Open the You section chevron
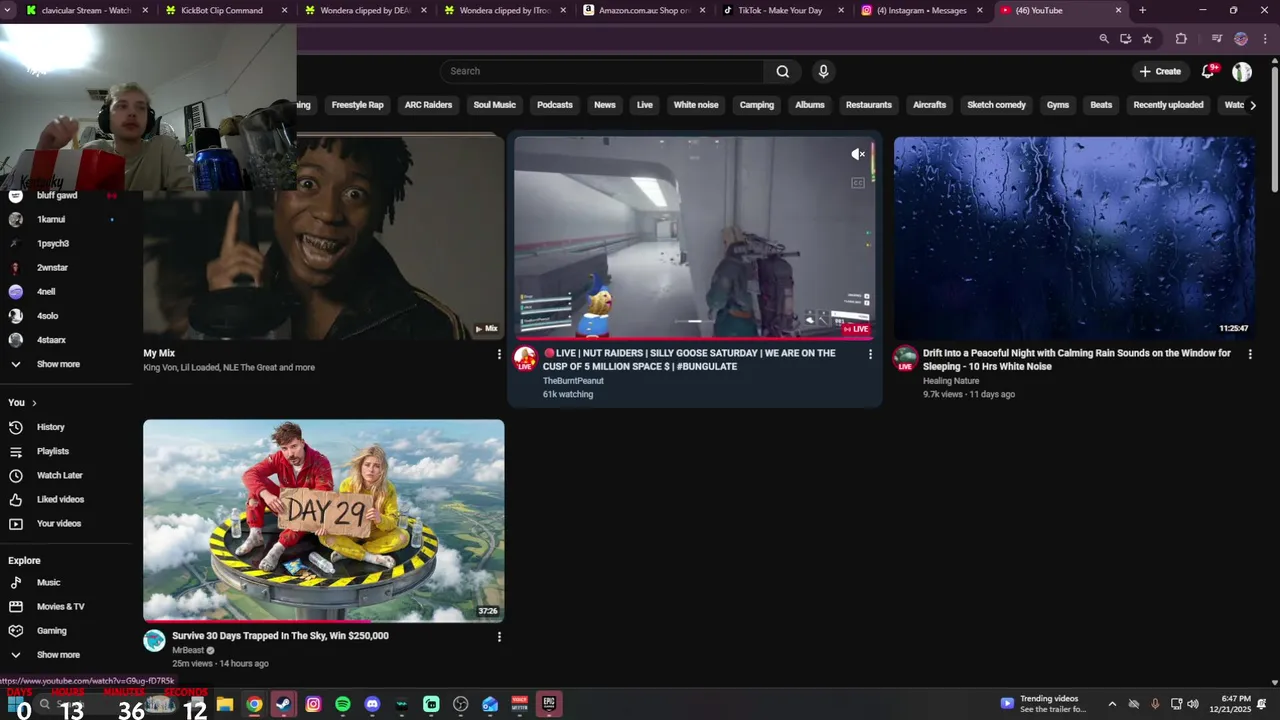Viewport: 1280px width, 720px height. pyautogui.click(x=34, y=403)
